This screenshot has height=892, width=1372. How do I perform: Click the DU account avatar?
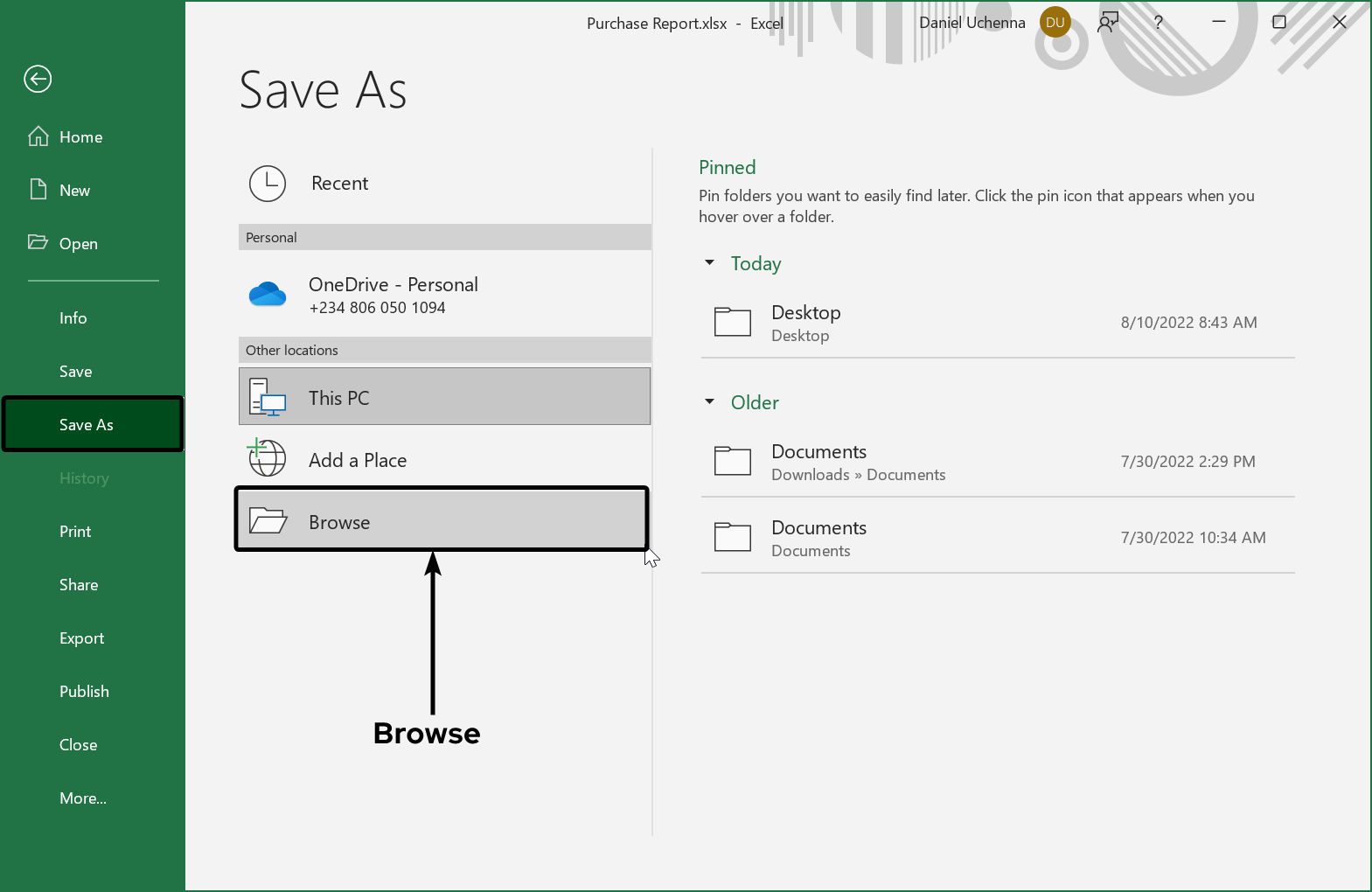(1055, 23)
